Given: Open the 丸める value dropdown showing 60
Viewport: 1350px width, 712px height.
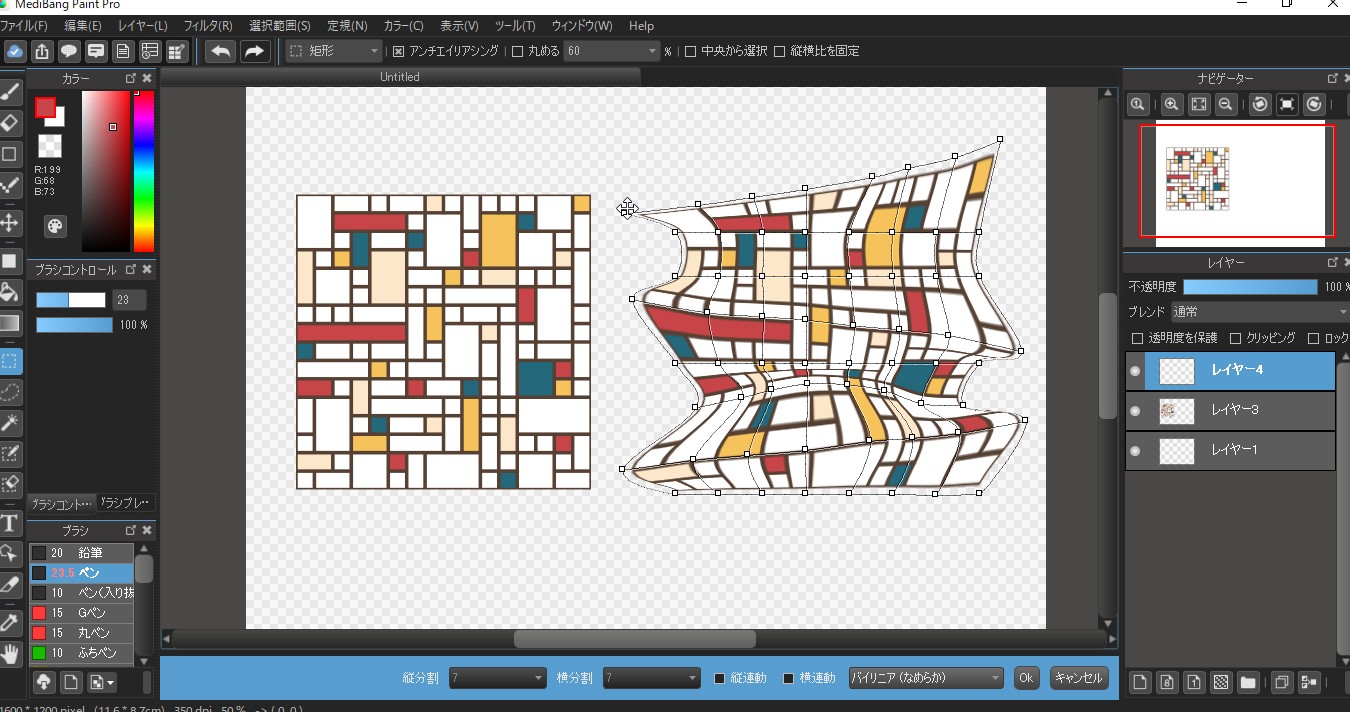Looking at the screenshot, I should [x=612, y=51].
